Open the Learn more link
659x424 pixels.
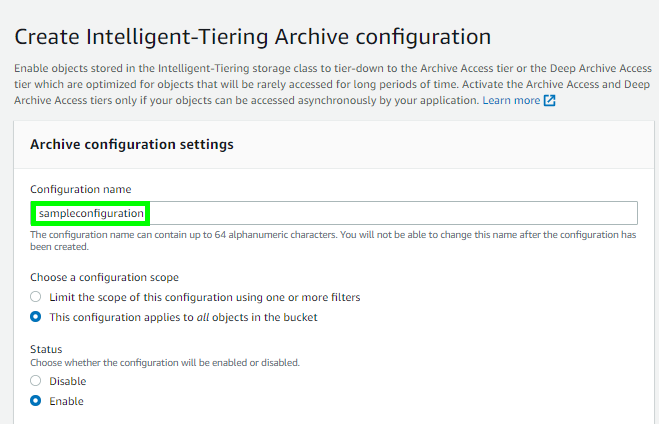tap(510, 101)
